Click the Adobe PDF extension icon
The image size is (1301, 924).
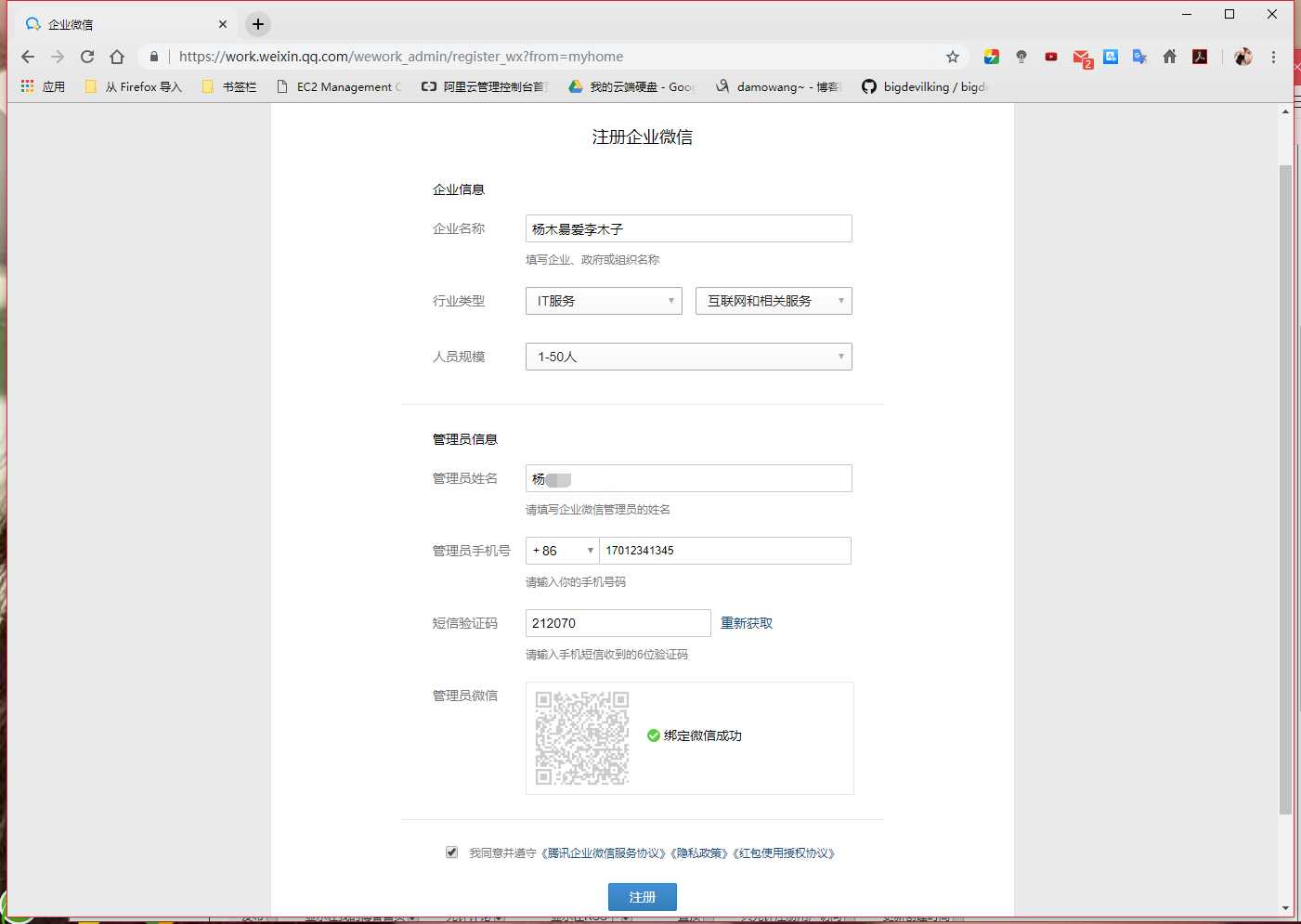coord(1200,57)
